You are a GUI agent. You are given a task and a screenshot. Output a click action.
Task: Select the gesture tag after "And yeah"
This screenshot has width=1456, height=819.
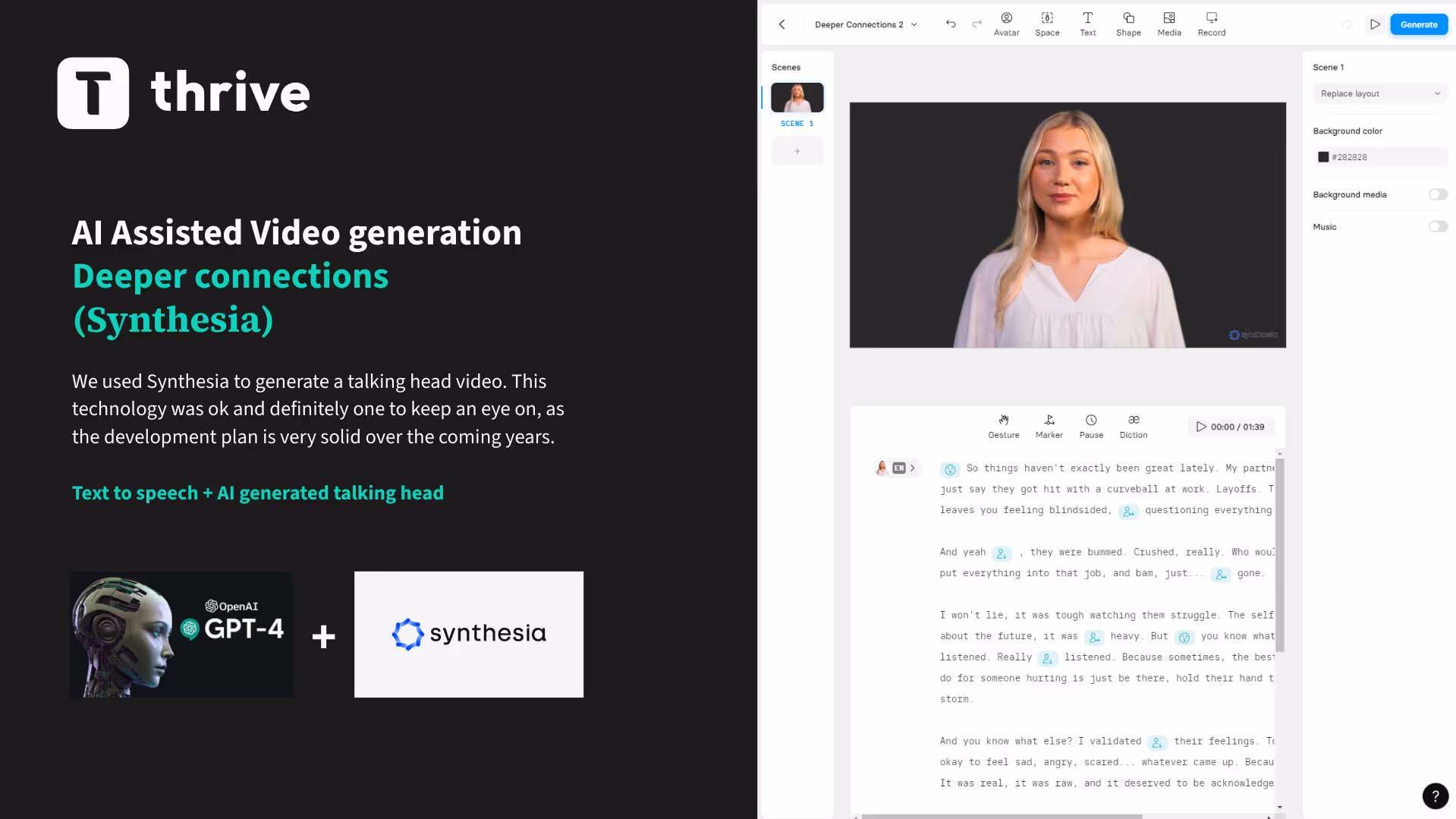pos(1002,553)
